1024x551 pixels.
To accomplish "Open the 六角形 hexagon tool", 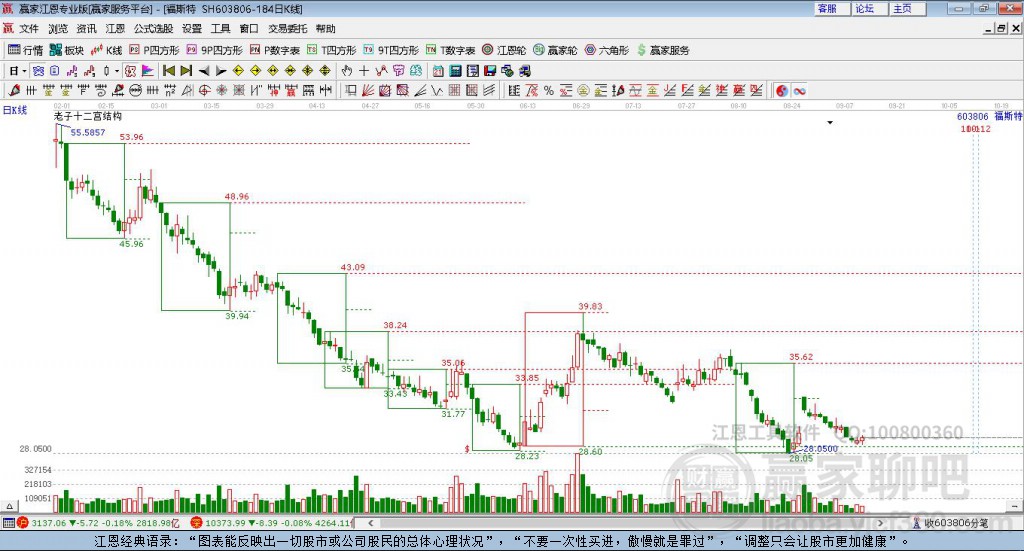I will 607,50.
